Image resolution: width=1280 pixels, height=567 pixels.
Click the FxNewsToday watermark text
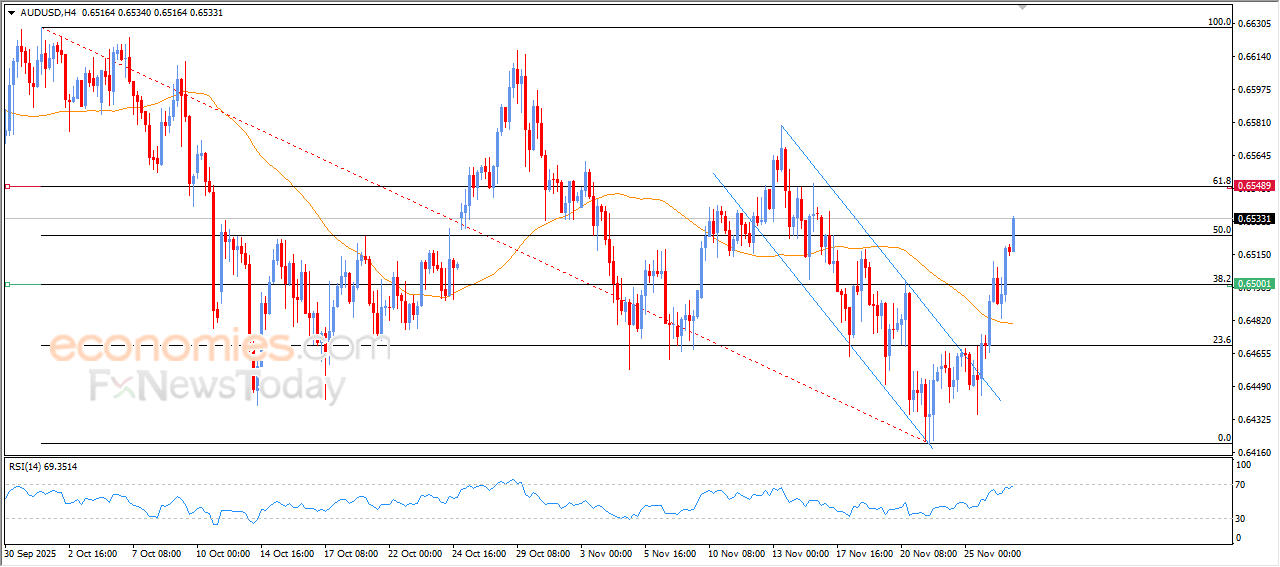click(218, 386)
